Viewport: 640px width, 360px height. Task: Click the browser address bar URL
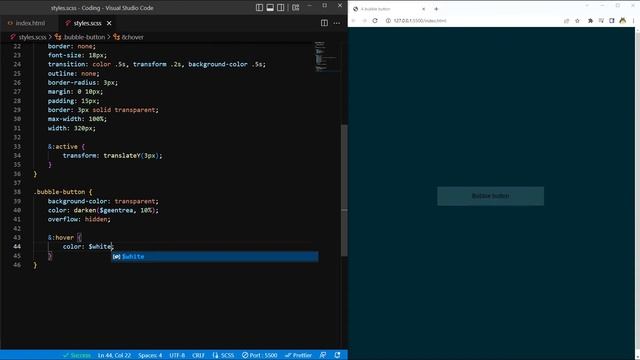[420, 20]
